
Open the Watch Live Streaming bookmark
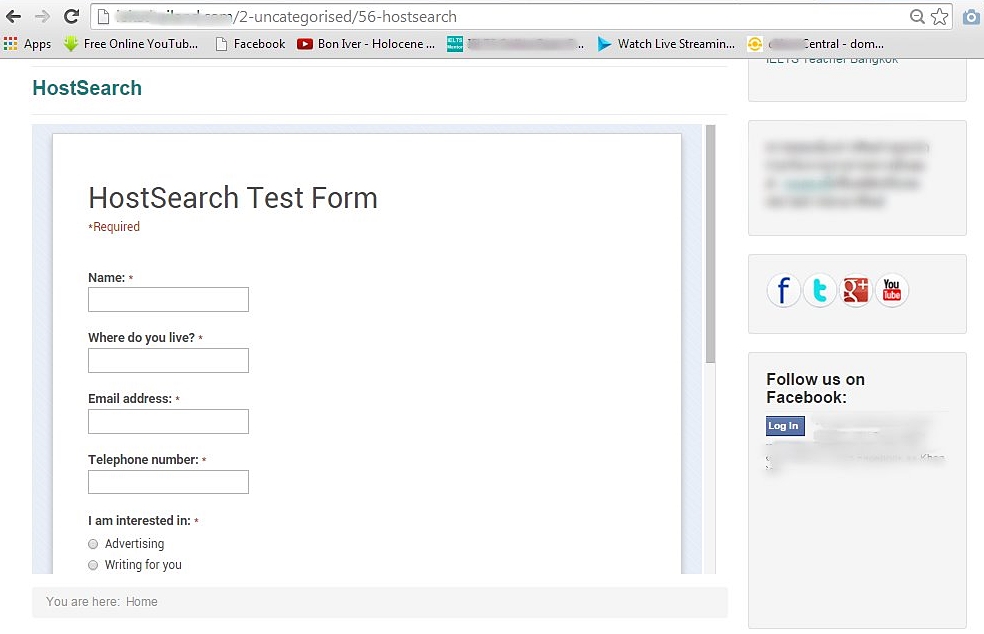[x=664, y=43]
